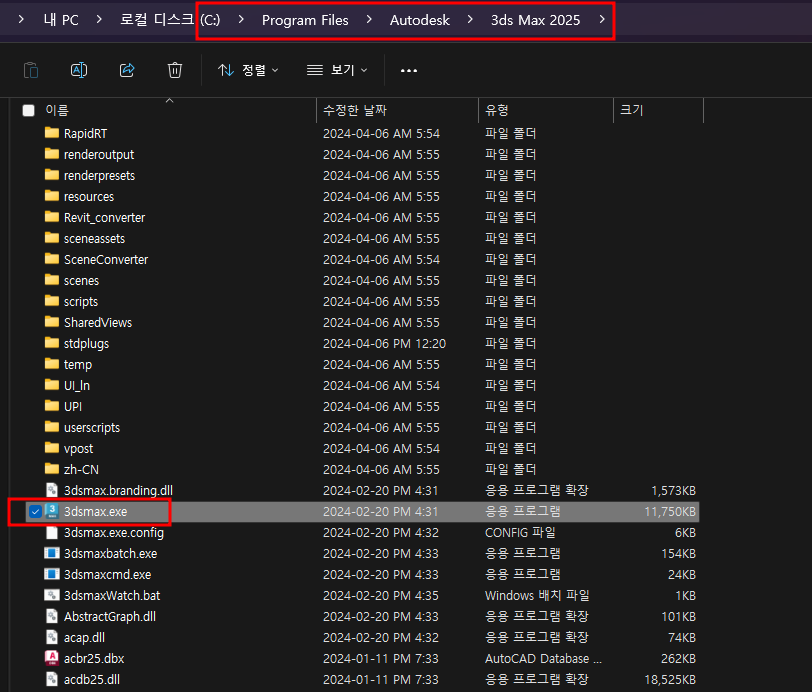Select the resources folder icon
This screenshot has height=692, width=812.
[x=52, y=196]
